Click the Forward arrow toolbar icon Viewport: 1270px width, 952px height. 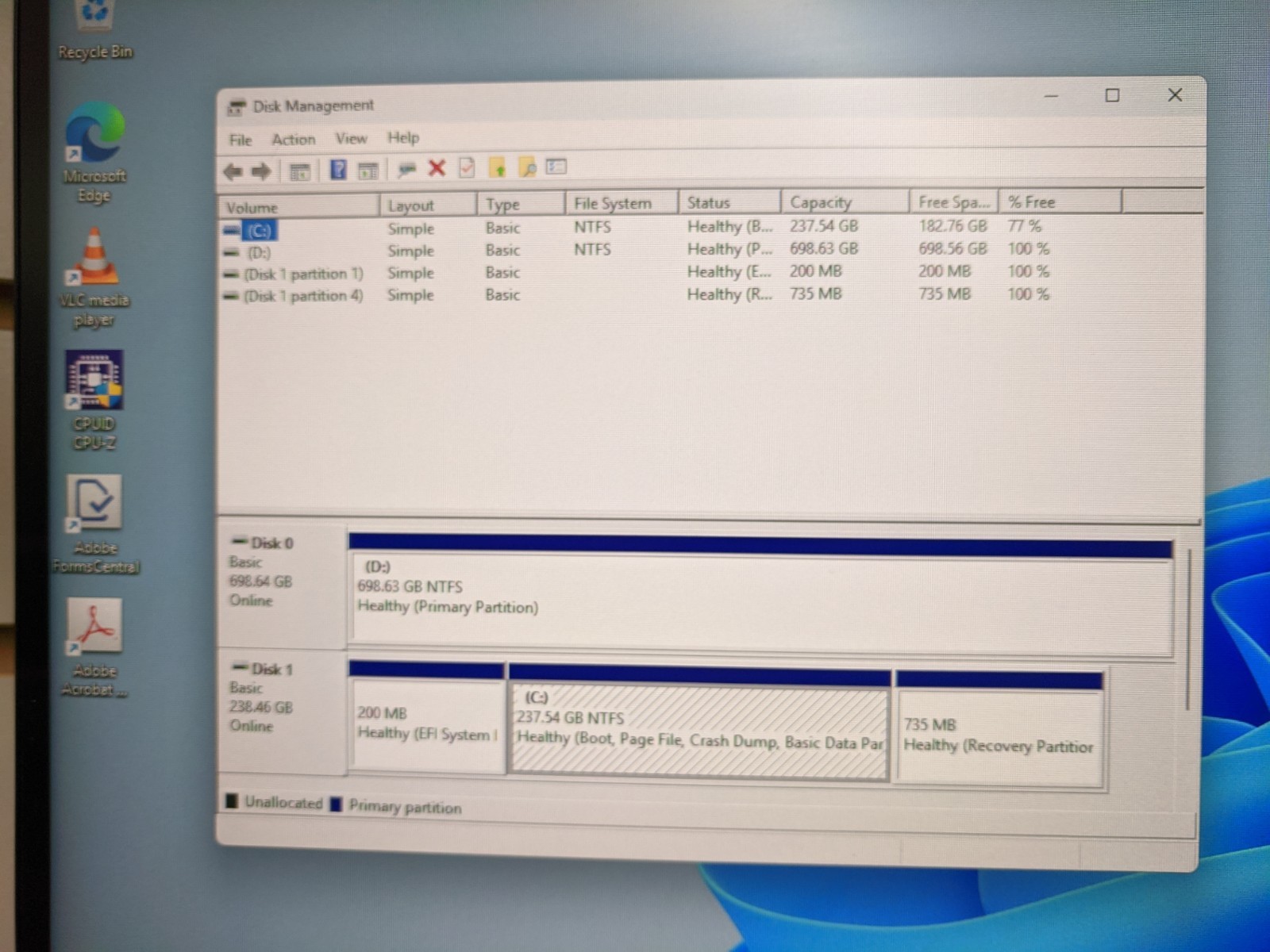click(x=261, y=171)
